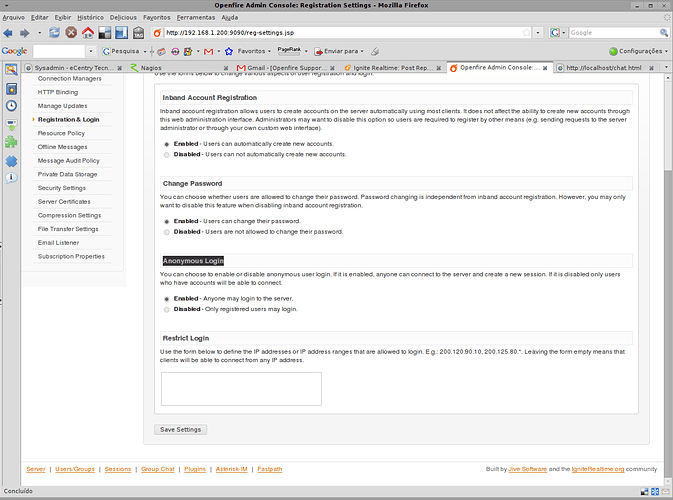Open Offline Messages in sidebar
The height and width of the screenshot is (500, 673).
point(62,147)
